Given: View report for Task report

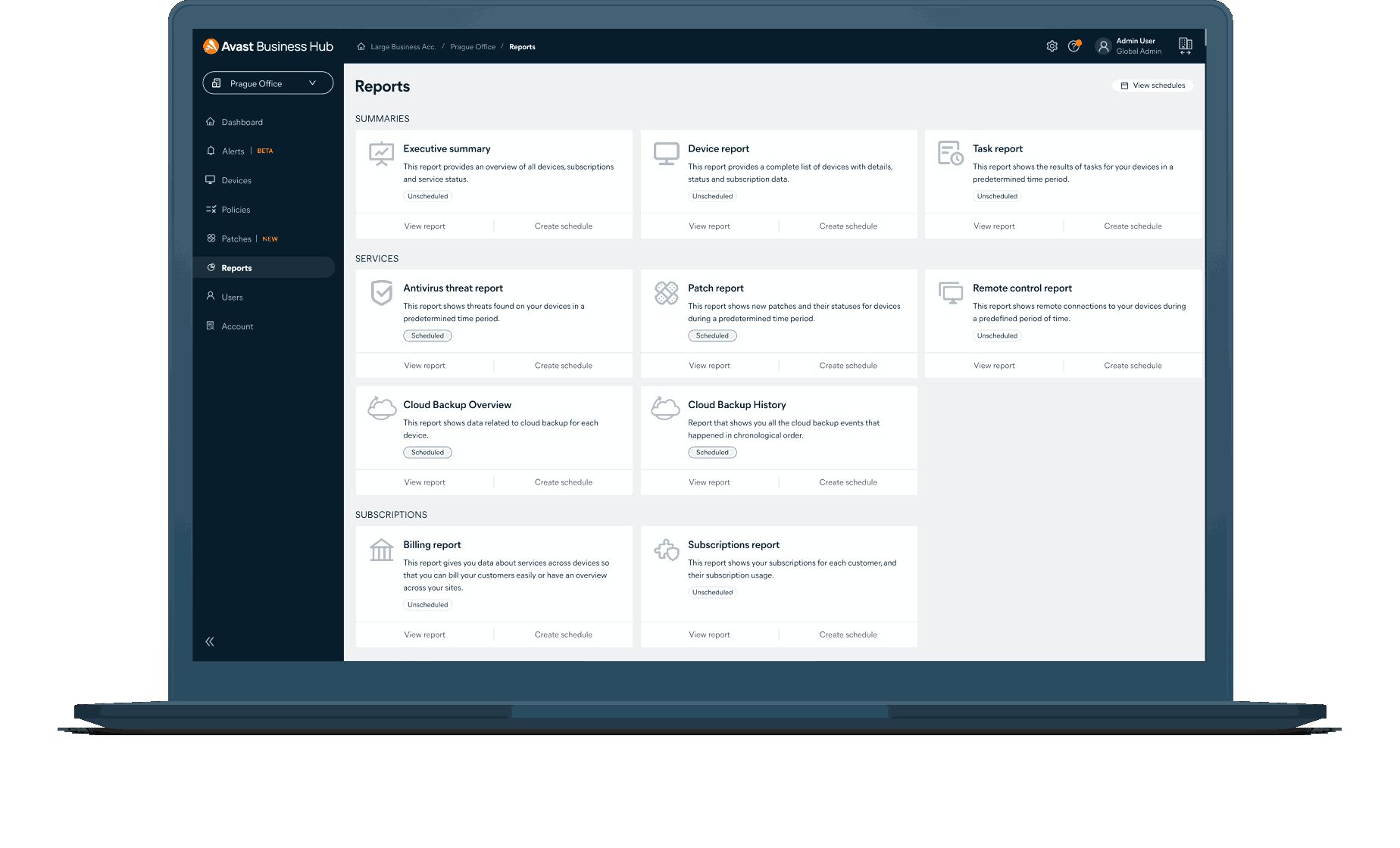Looking at the screenshot, I should pyautogui.click(x=994, y=226).
